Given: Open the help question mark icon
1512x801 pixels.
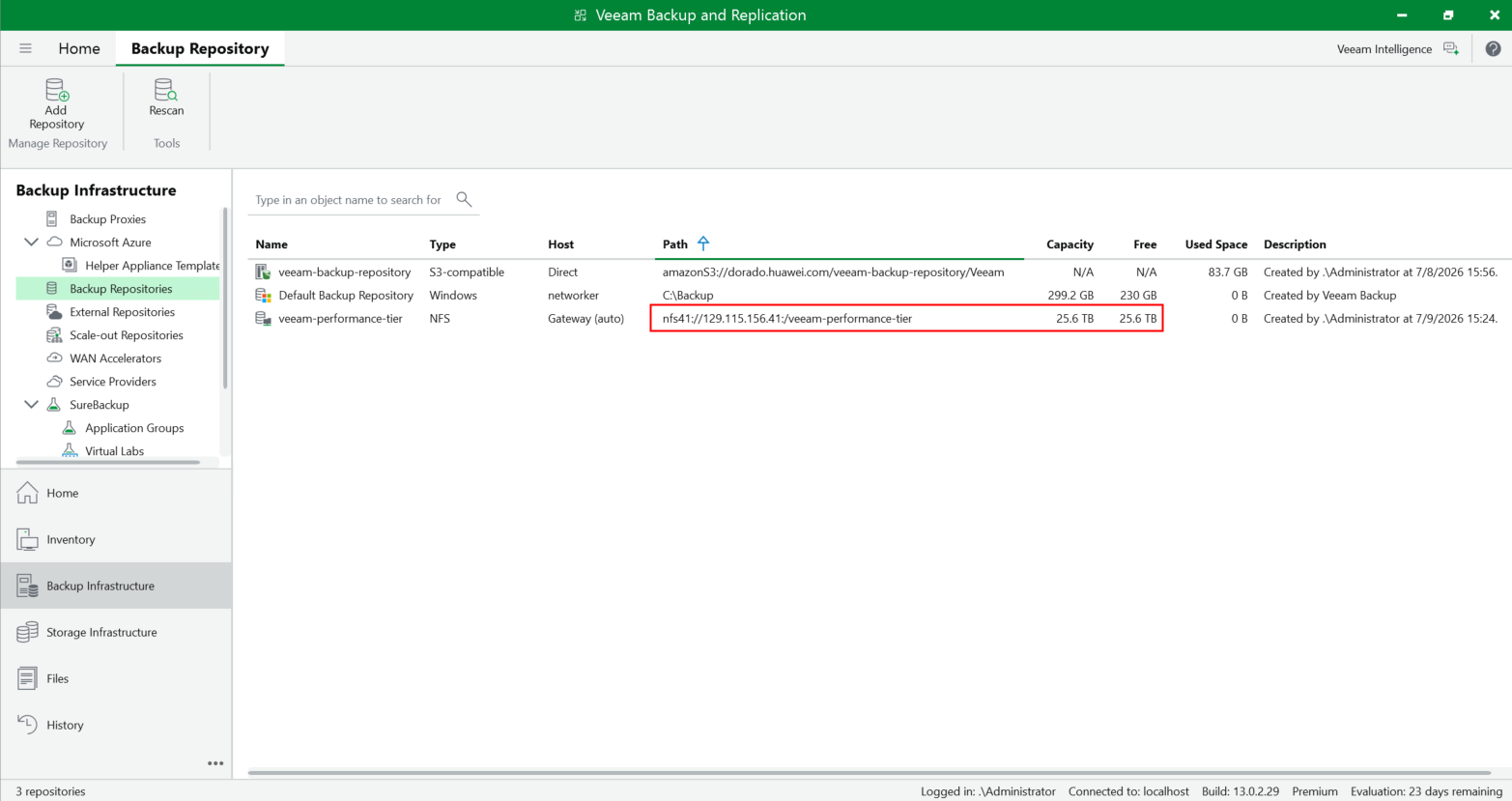Looking at the screenshot, I should [x=1493, y=48].
